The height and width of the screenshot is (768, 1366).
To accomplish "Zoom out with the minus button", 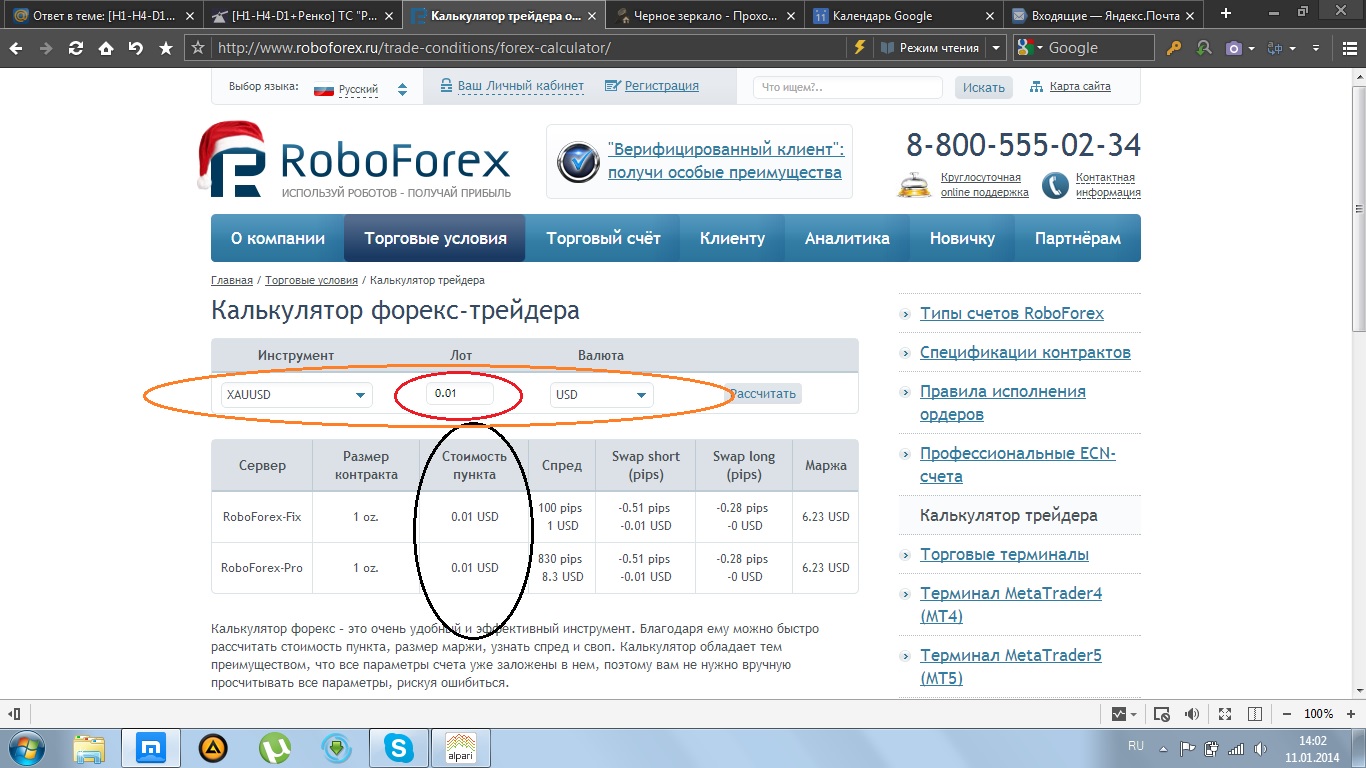I will (1285, 714).
